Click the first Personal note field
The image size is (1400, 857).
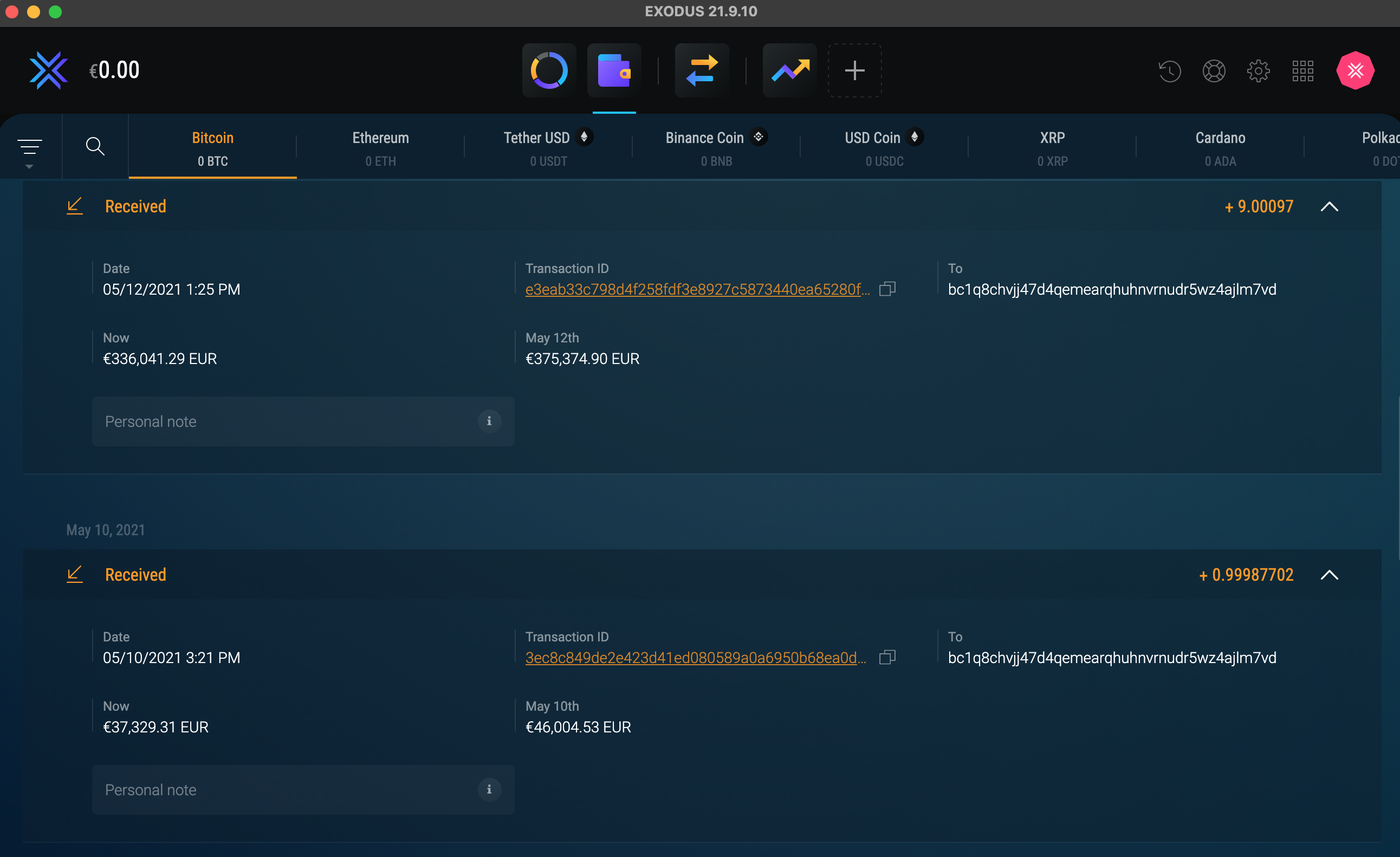pos(303,421)
